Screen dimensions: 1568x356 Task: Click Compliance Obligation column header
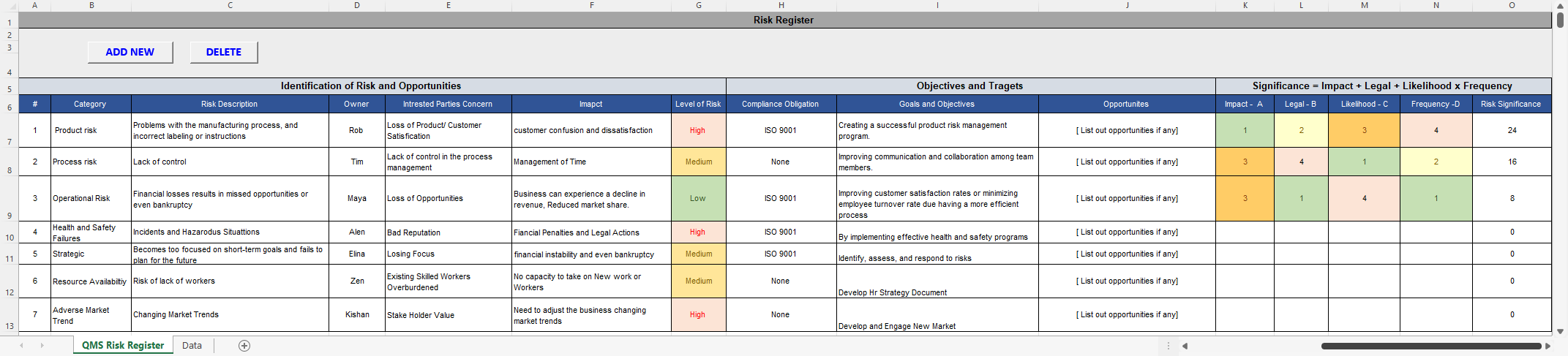[781, 104]
